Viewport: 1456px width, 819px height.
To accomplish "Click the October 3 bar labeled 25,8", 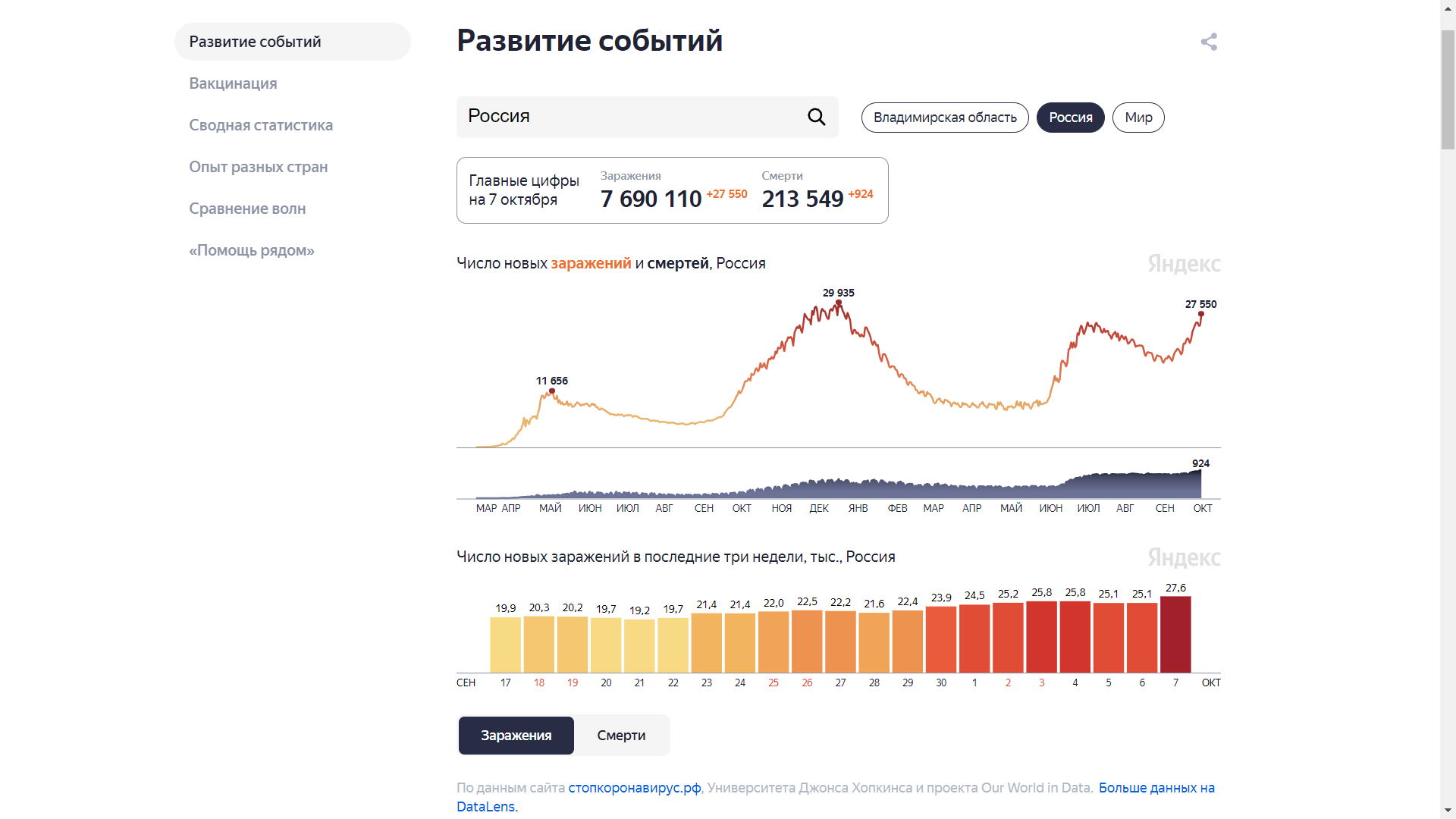I will click(1041, 637).
